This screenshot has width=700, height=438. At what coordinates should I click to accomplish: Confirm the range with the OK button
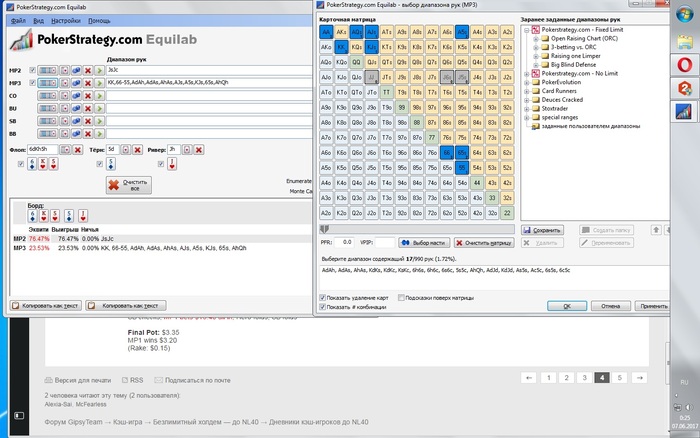[567, 306]
